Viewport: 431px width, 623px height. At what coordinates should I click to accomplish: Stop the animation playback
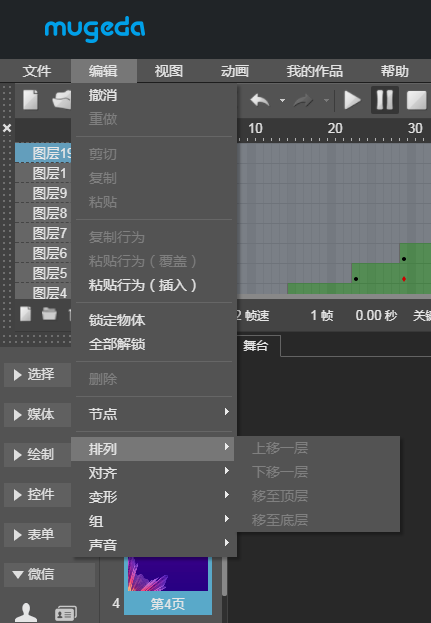[x=416, y=100]
